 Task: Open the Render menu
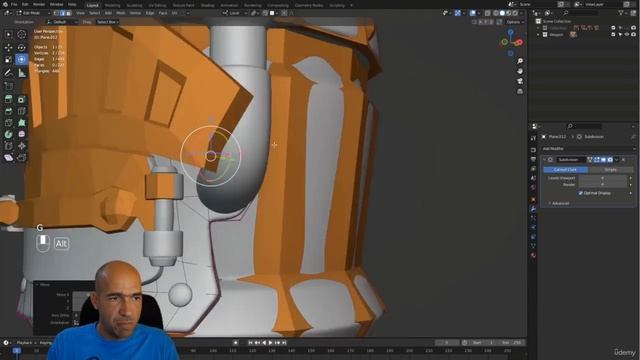(x=39, y=4)
